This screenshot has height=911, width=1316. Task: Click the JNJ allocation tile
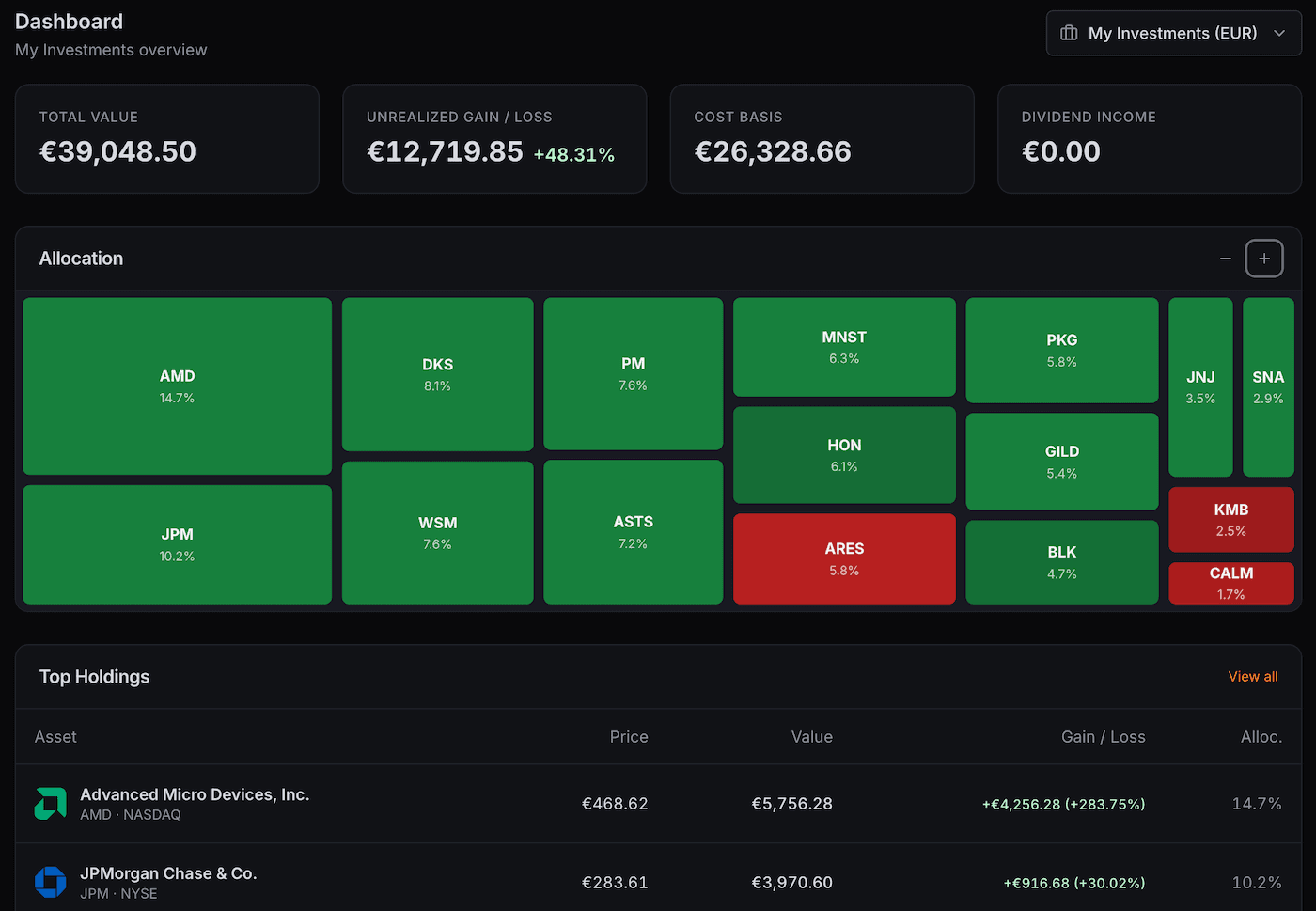click(1200, 387)
